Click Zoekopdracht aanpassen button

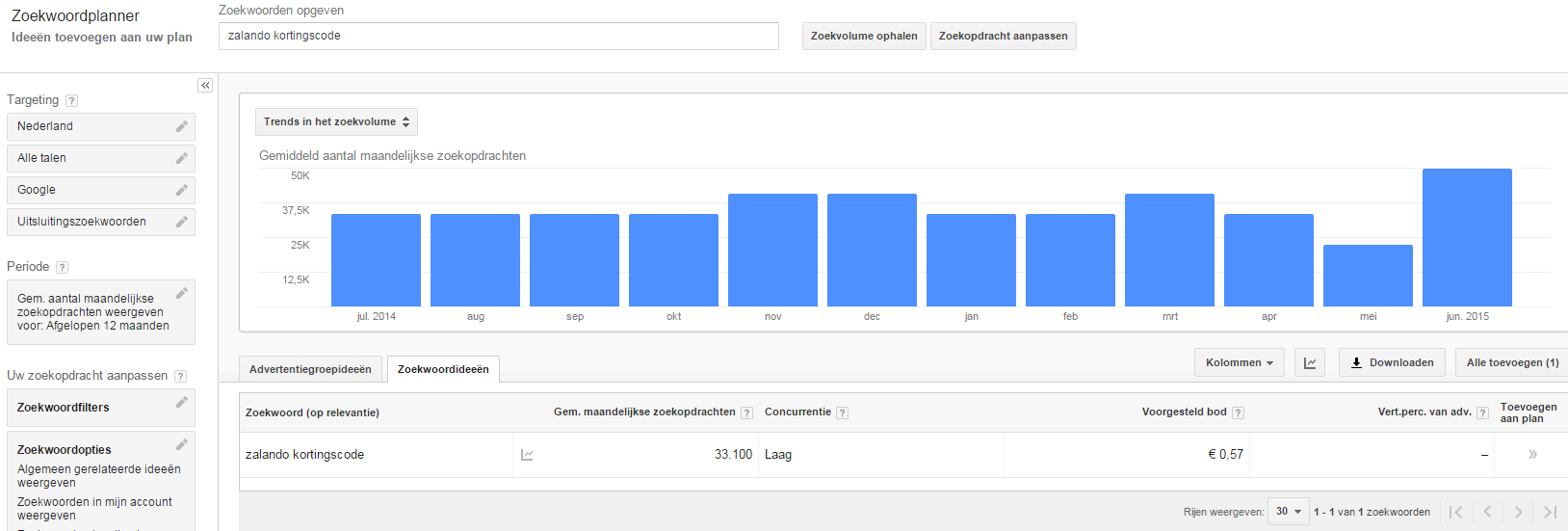[1003, 36]
